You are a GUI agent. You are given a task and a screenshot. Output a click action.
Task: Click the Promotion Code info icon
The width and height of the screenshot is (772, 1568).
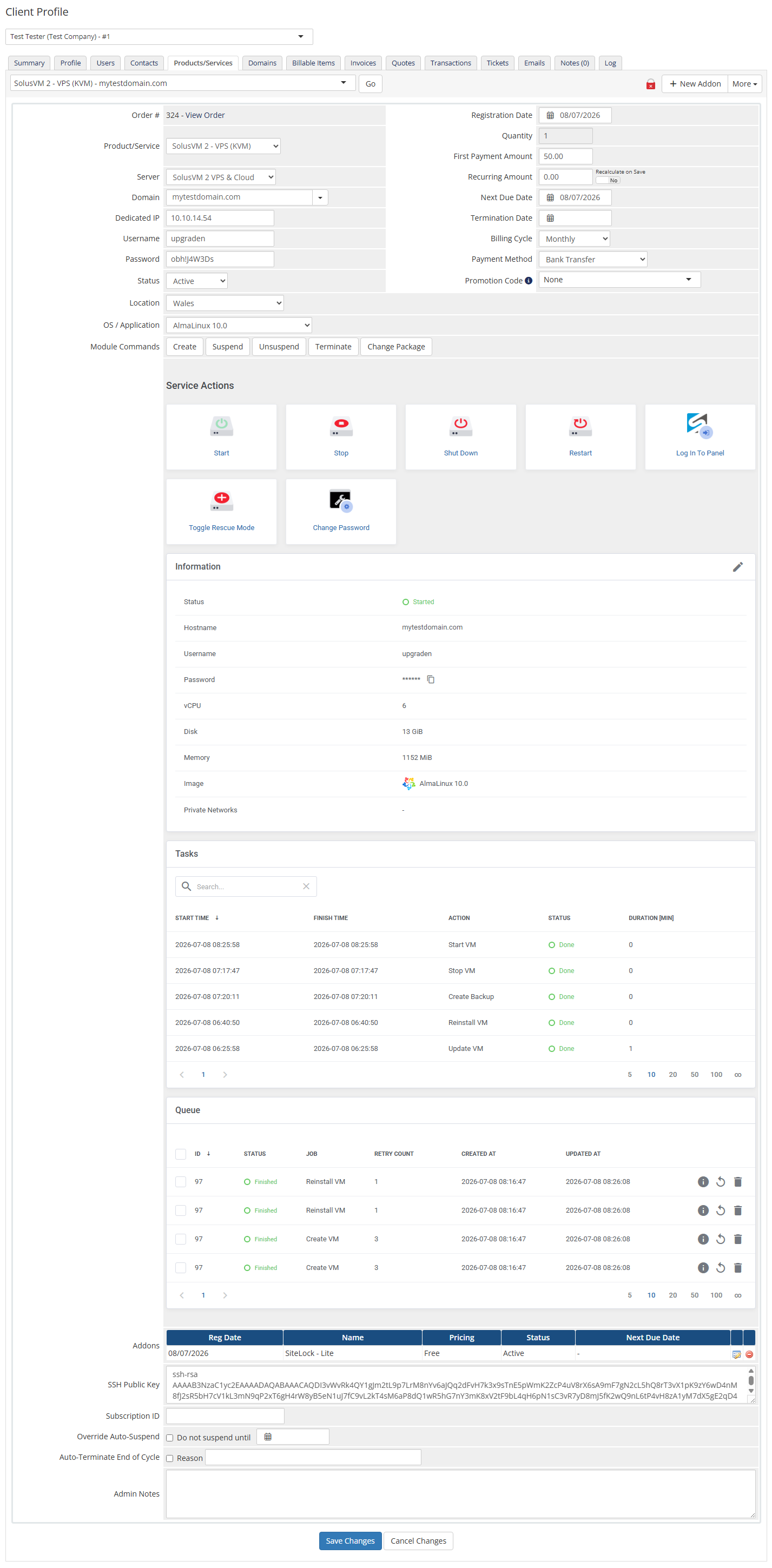(529, 281)
